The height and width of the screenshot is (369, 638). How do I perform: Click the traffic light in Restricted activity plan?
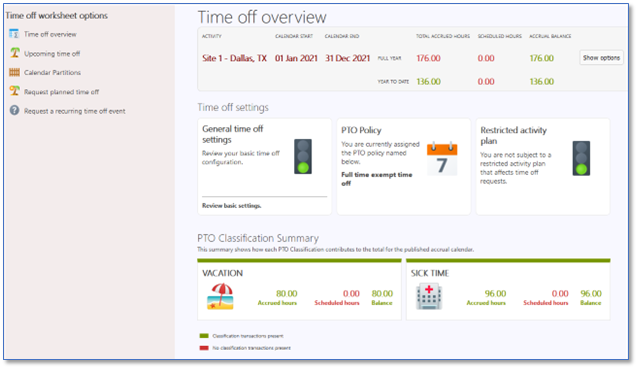pyautogui.click(x=581, y=158)
